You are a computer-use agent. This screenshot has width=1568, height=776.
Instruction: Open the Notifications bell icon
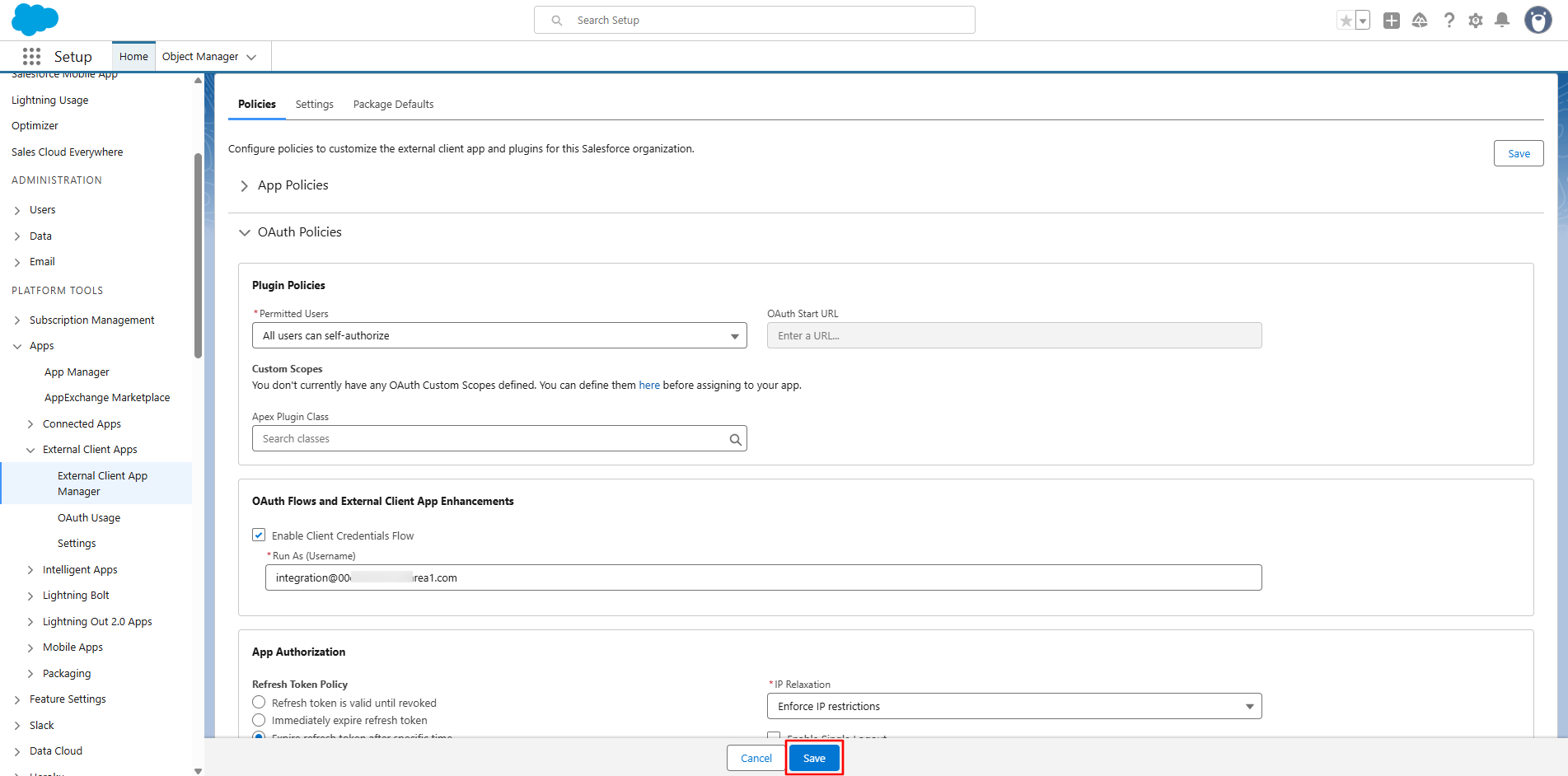point(1502,21)
